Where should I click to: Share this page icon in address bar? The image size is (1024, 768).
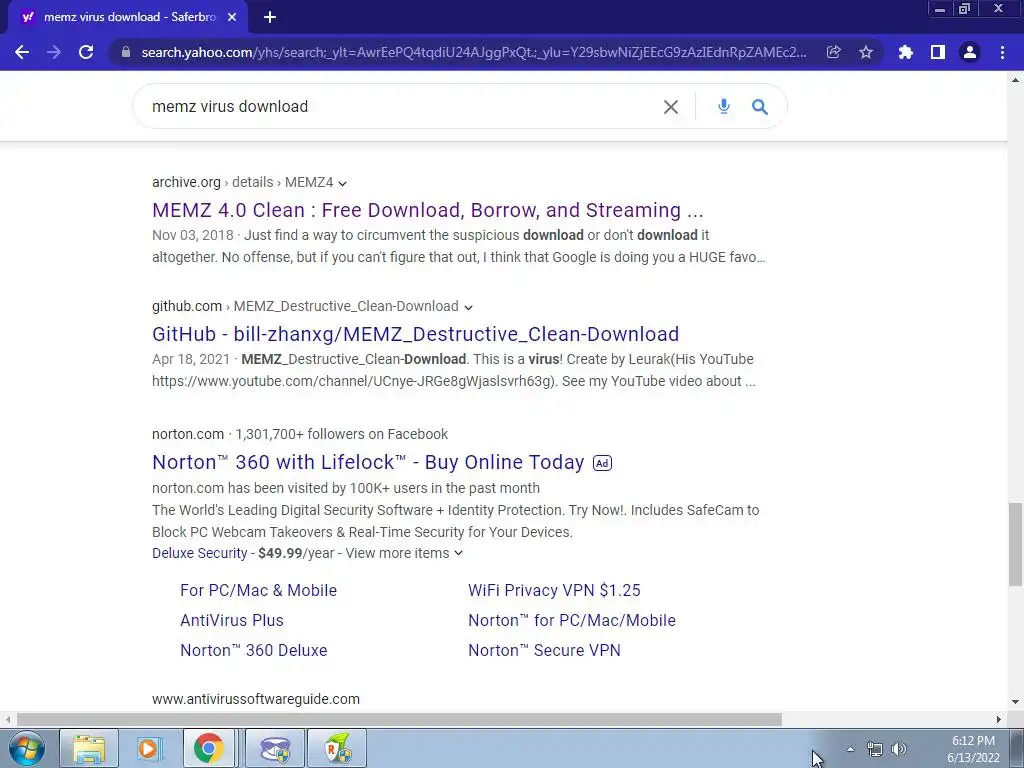(833, 52)
